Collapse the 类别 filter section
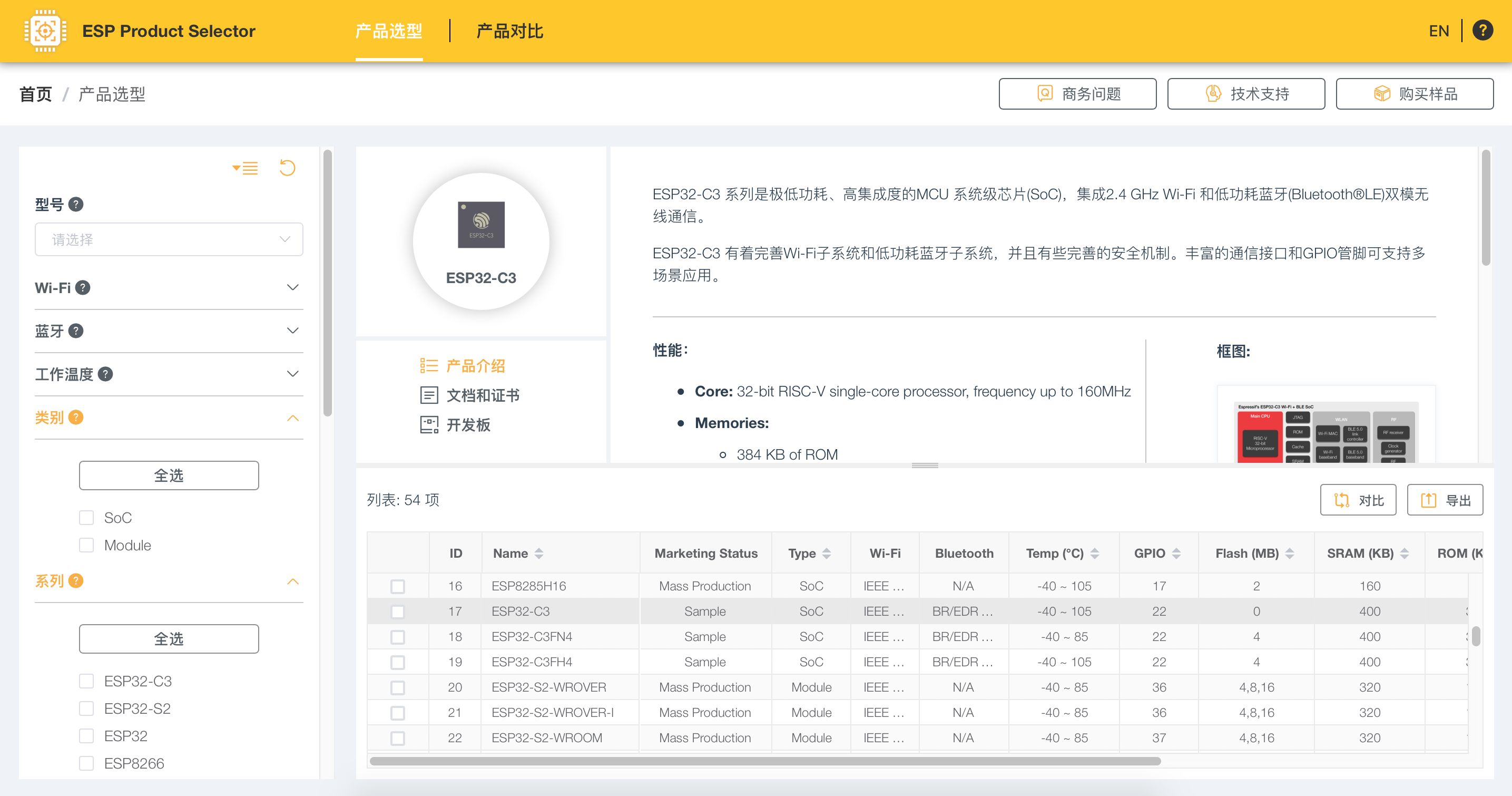The height and width of the screenshot is (796, 1512). click(x=292, y=418)
